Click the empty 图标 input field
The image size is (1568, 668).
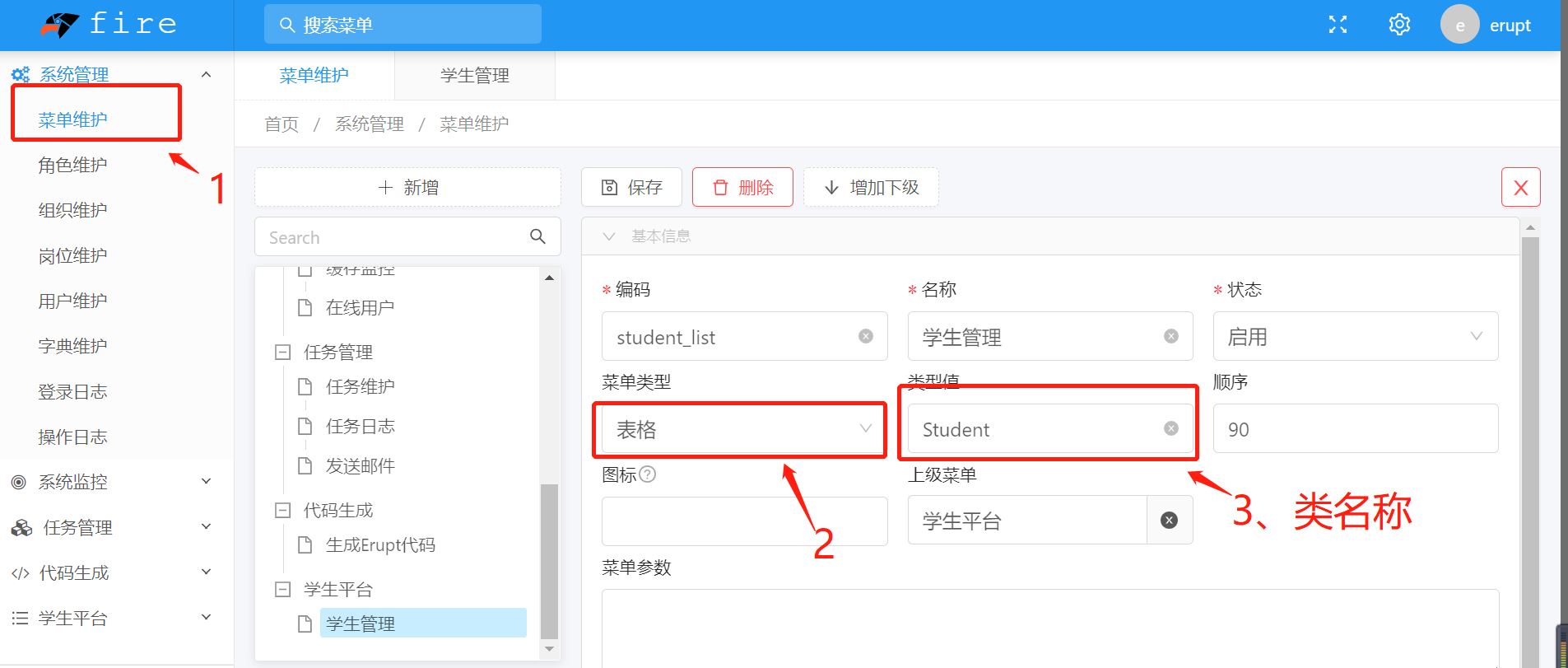point(744,521)
